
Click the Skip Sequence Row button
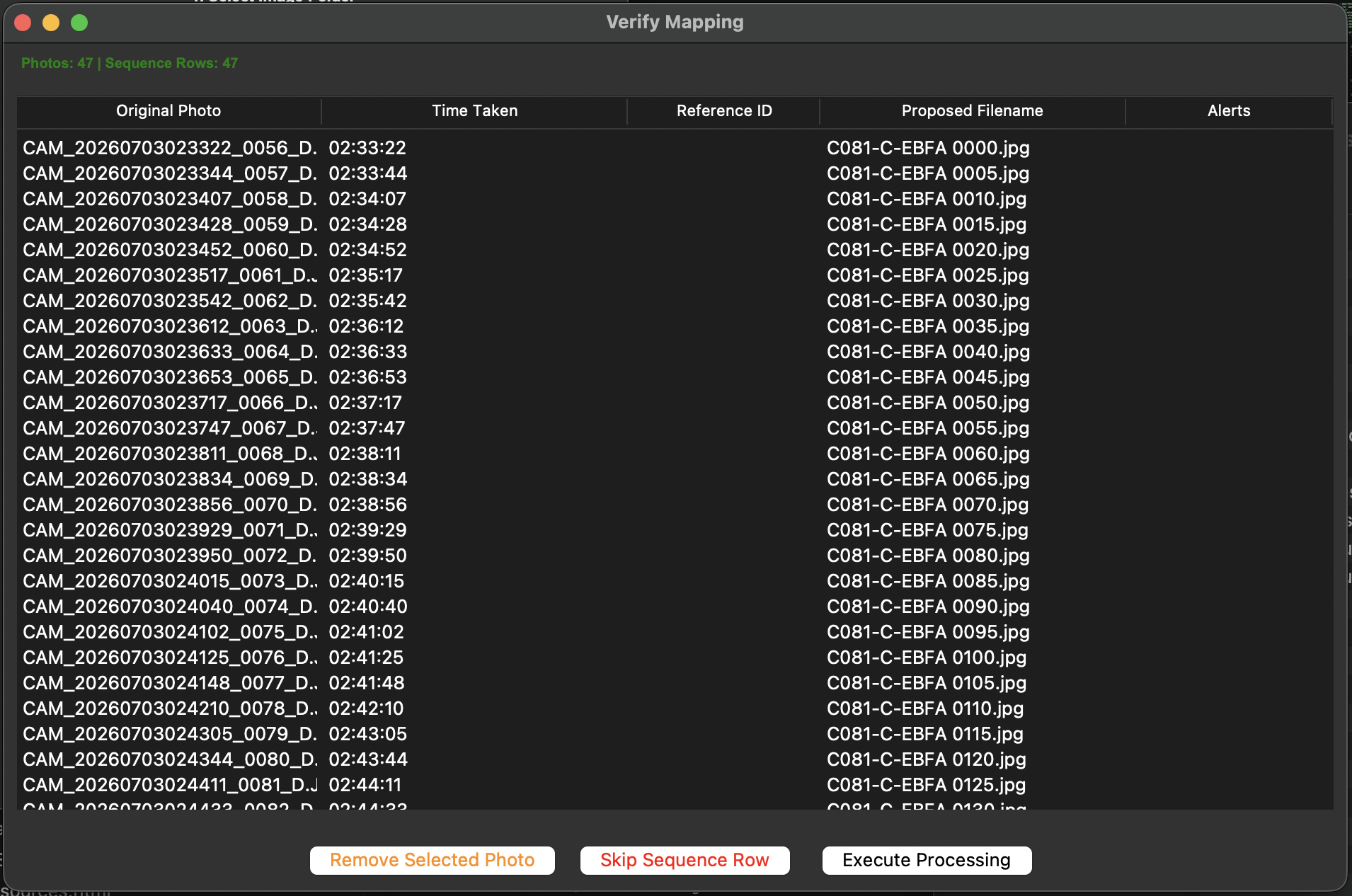point(684,860)
